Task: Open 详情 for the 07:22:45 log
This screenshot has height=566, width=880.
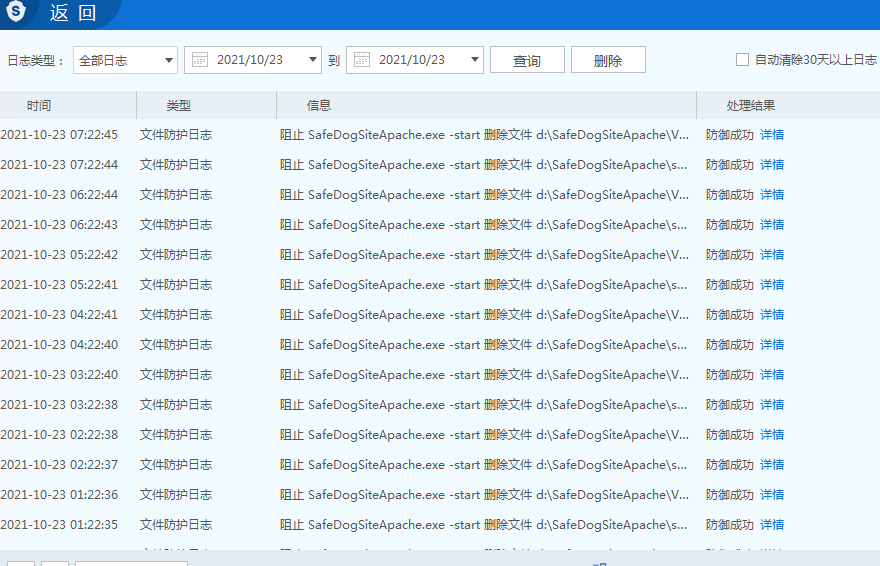Action: pos(772,135)
